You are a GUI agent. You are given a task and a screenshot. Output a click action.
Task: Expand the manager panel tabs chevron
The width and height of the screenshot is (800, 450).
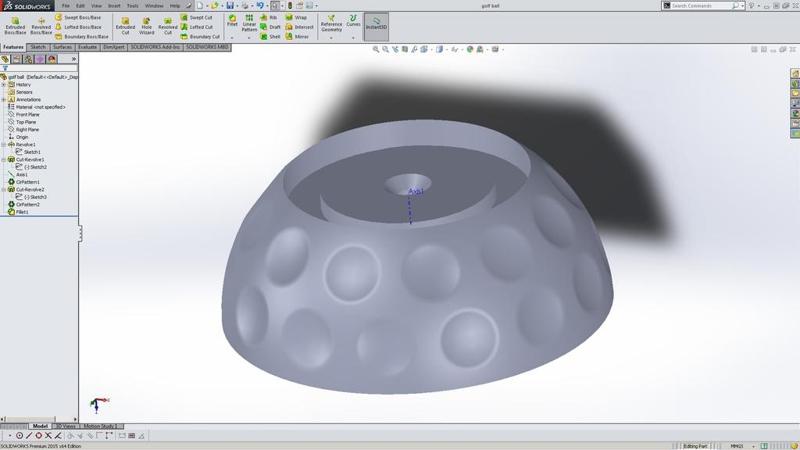[73, 59]
